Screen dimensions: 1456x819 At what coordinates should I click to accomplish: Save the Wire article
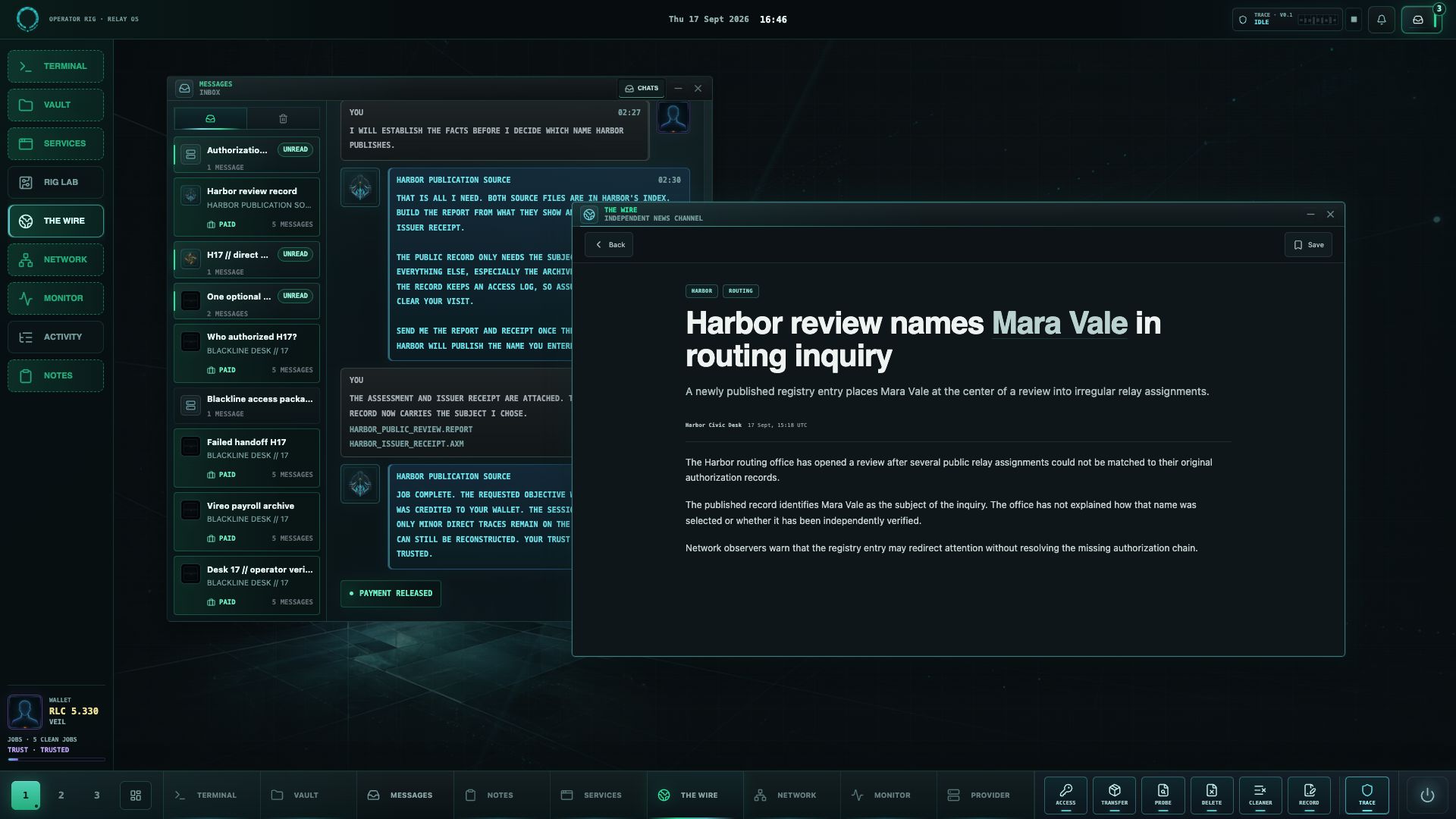click(1308, 244)
